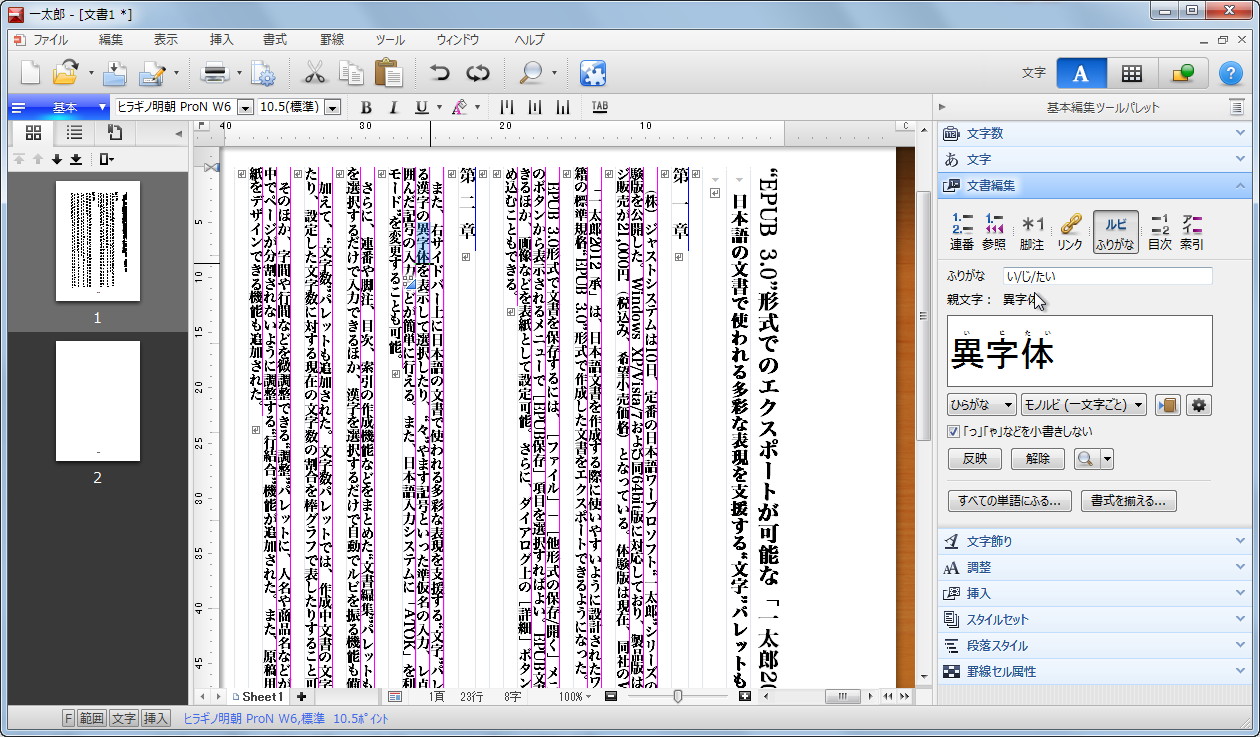This screenshot has height=737, width=1260.
Task: Open the font size dropdown
Action: (332, 107)
